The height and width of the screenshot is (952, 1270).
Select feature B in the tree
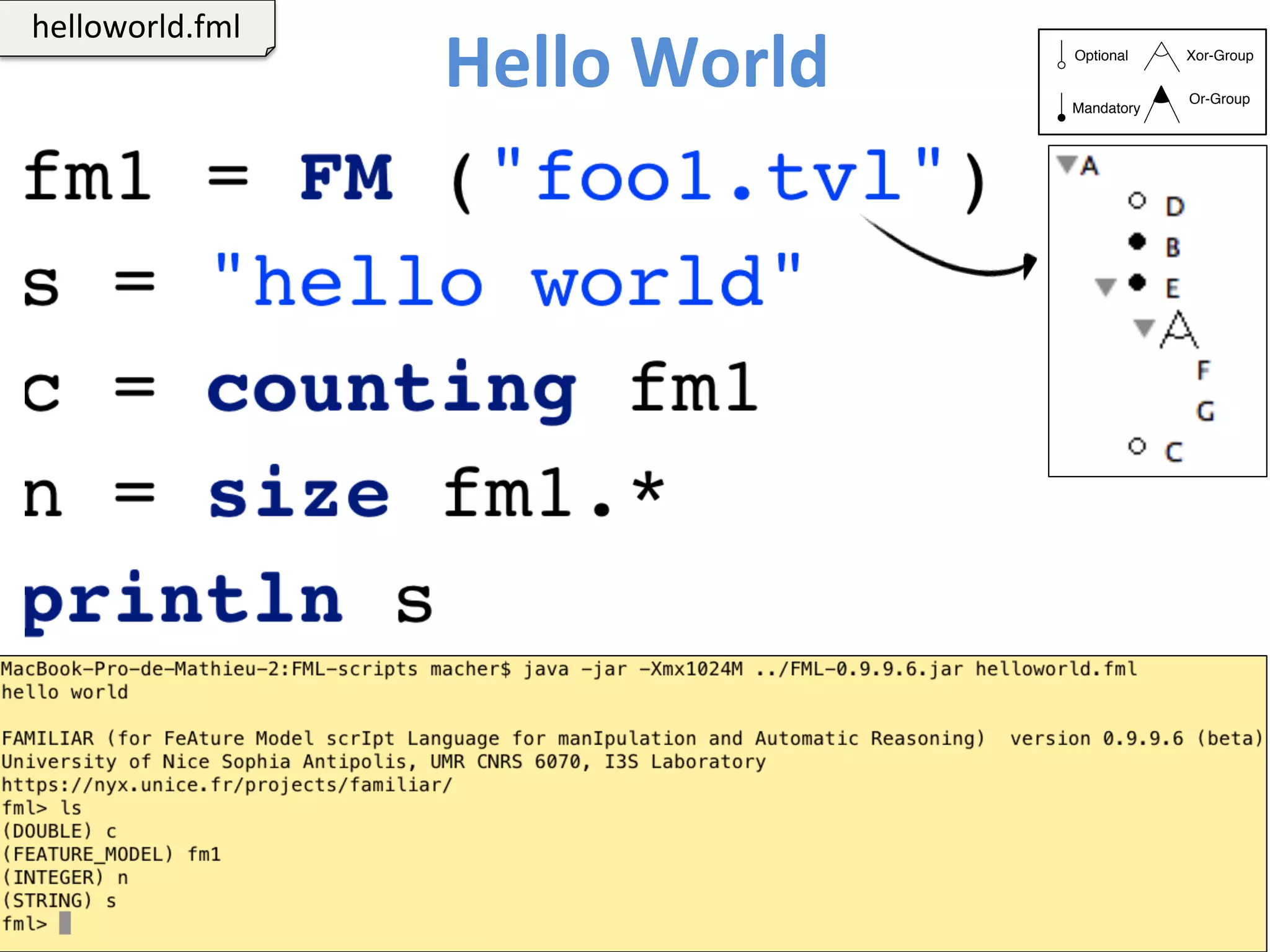point(1173,247)
